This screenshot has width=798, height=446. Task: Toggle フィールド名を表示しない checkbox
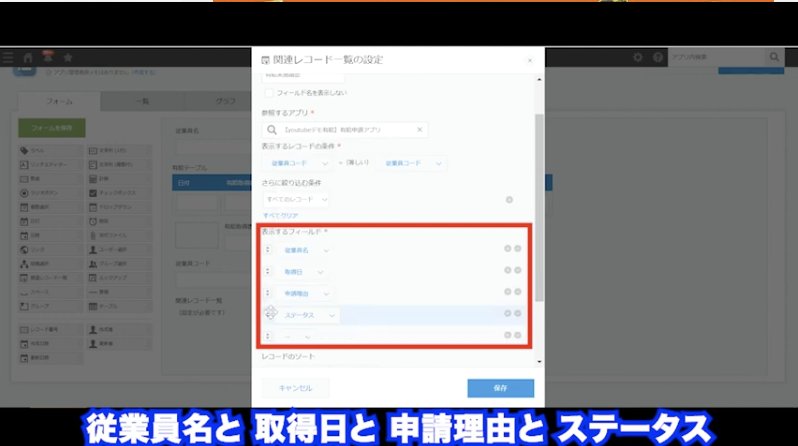[268, 93]
